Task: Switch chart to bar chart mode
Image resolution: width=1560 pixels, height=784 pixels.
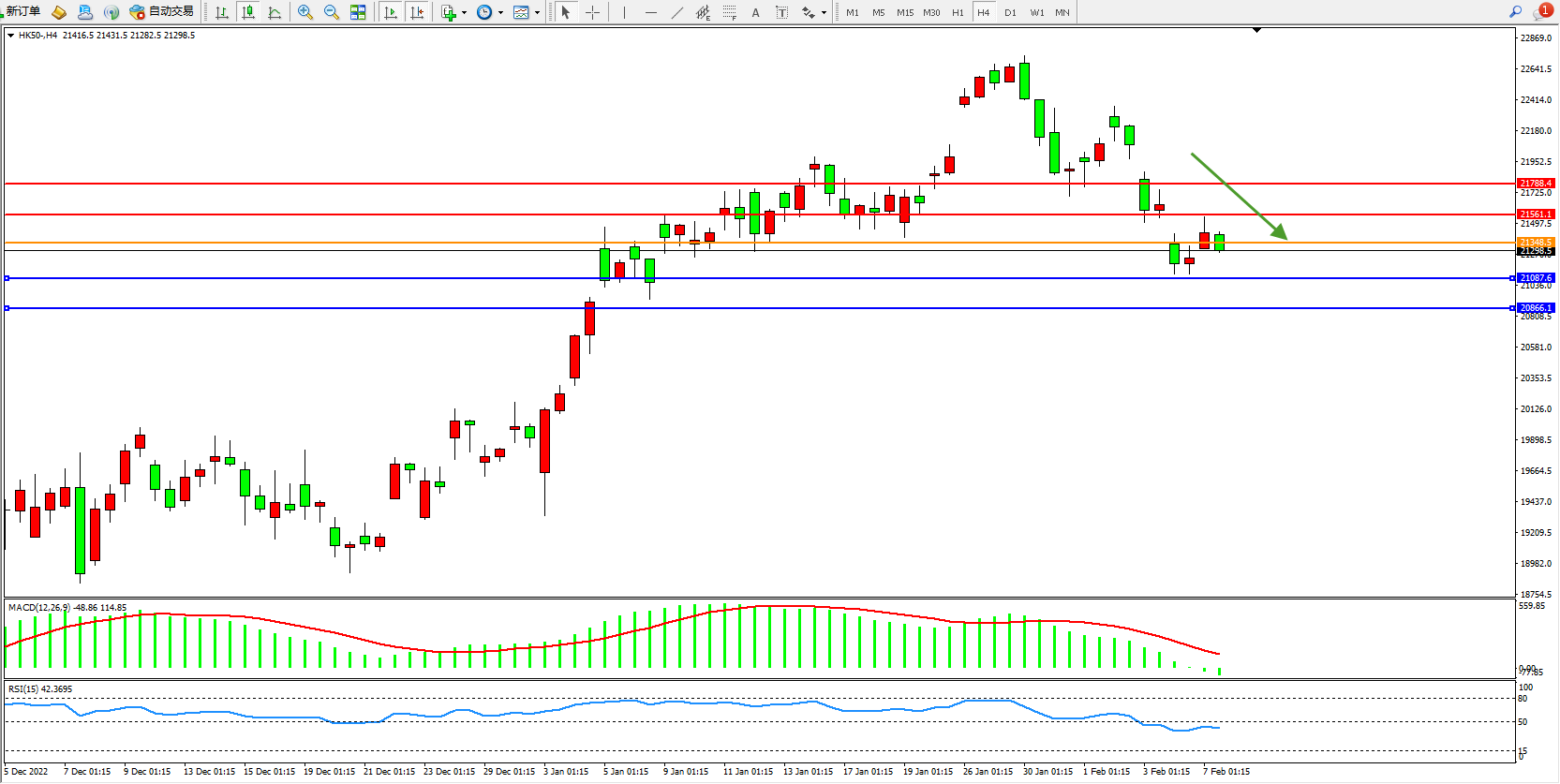Action: click(x=222, y=12)
